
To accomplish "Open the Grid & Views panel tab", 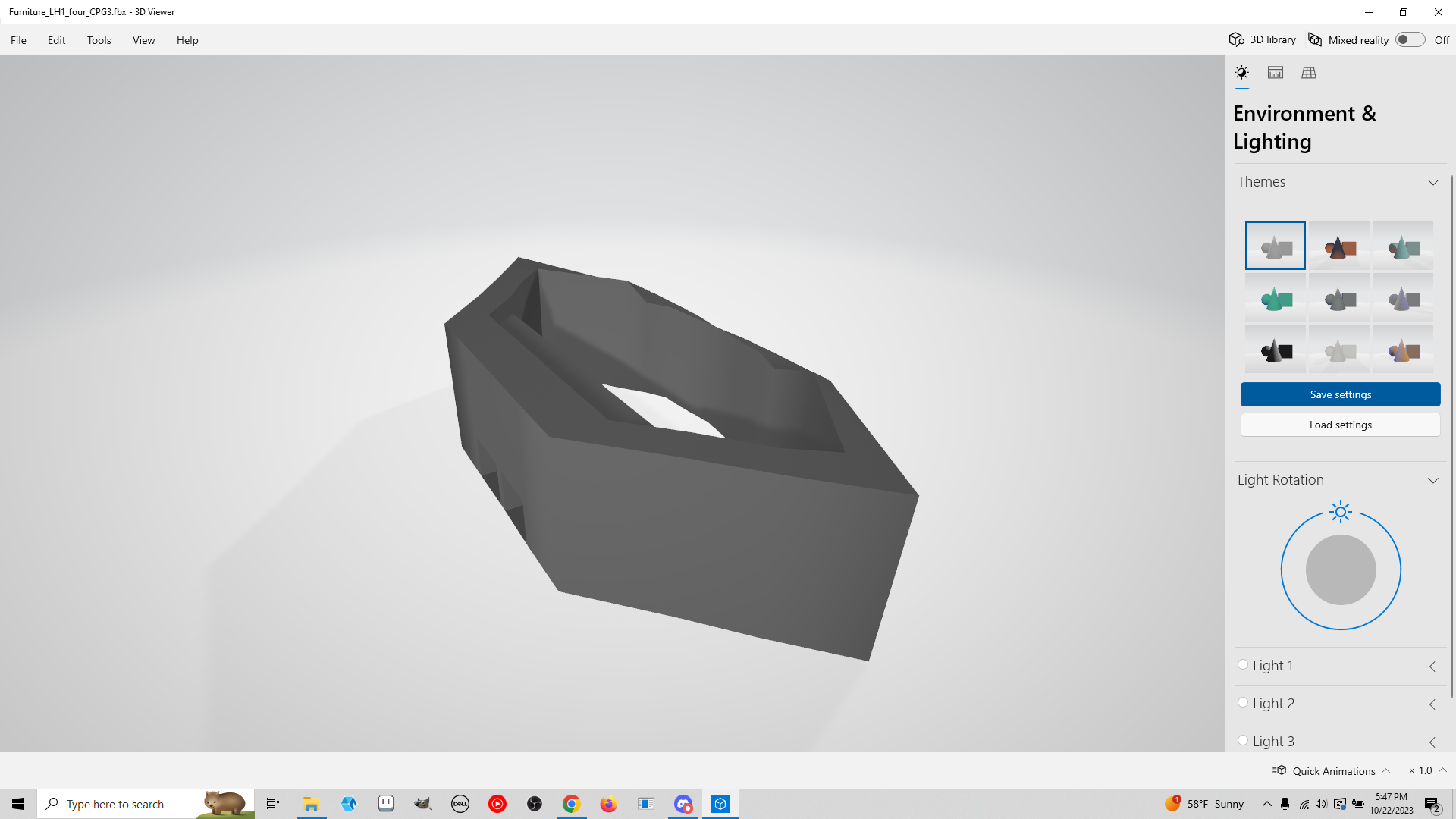I will (x=1309, y=73).
